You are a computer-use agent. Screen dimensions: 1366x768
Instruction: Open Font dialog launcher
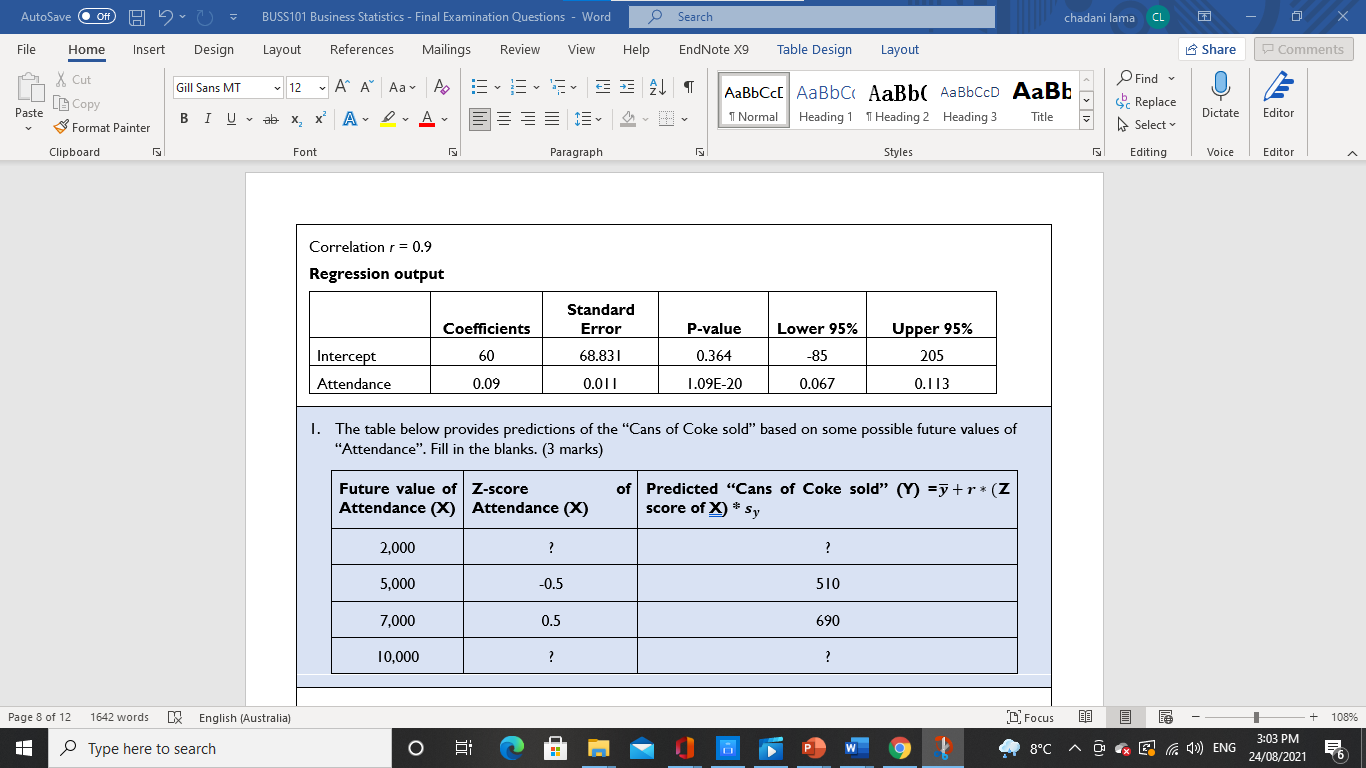click(x=453, y=152)
